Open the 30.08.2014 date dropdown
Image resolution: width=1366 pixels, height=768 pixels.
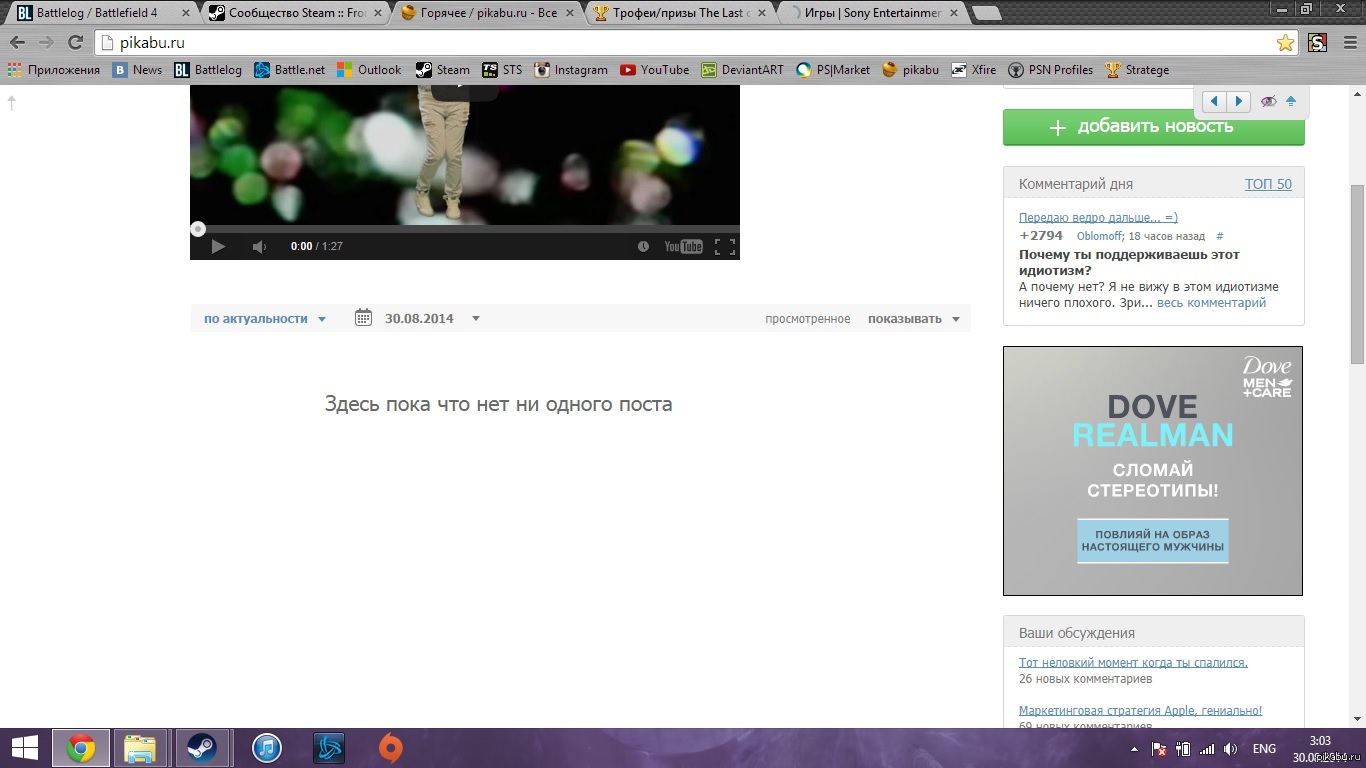tap(431, 319)
